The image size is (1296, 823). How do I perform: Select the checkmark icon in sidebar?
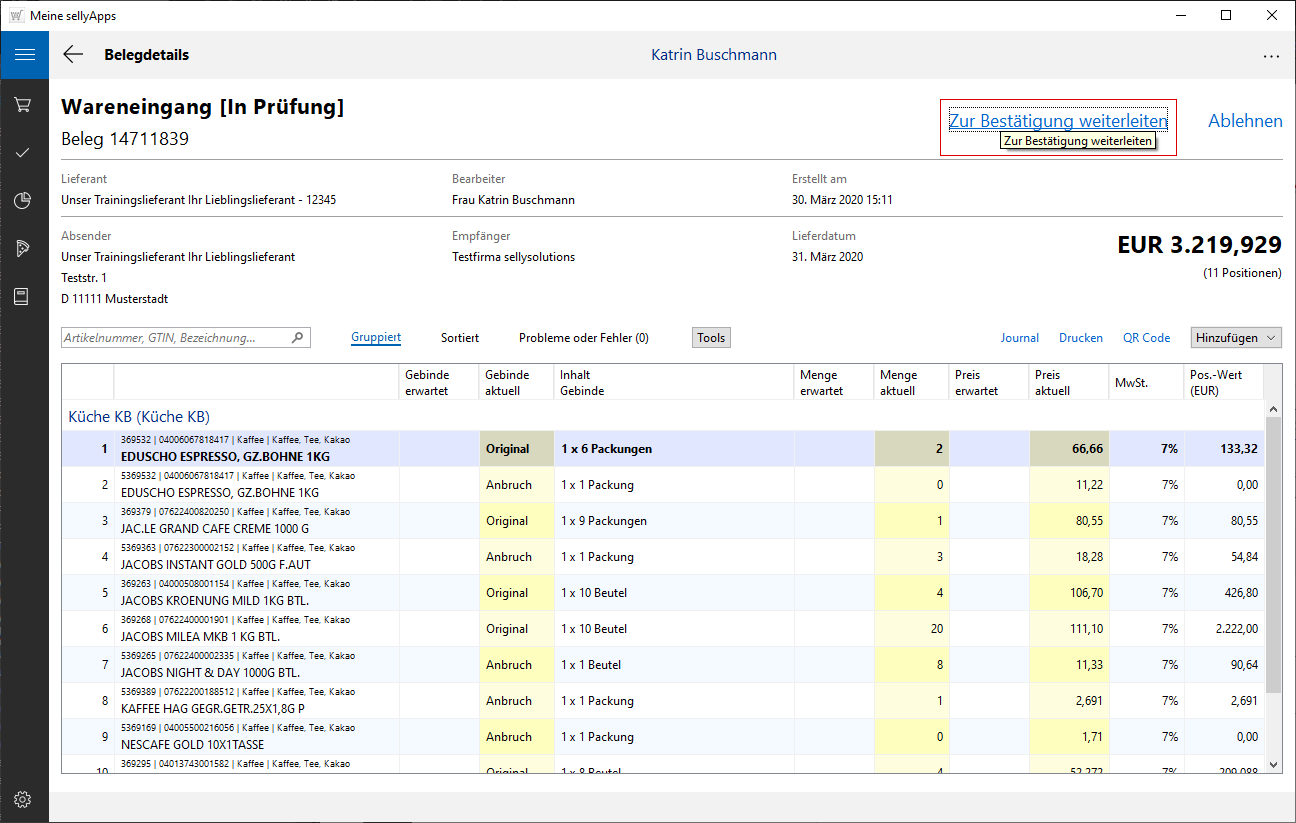click(x=23, y=153)
